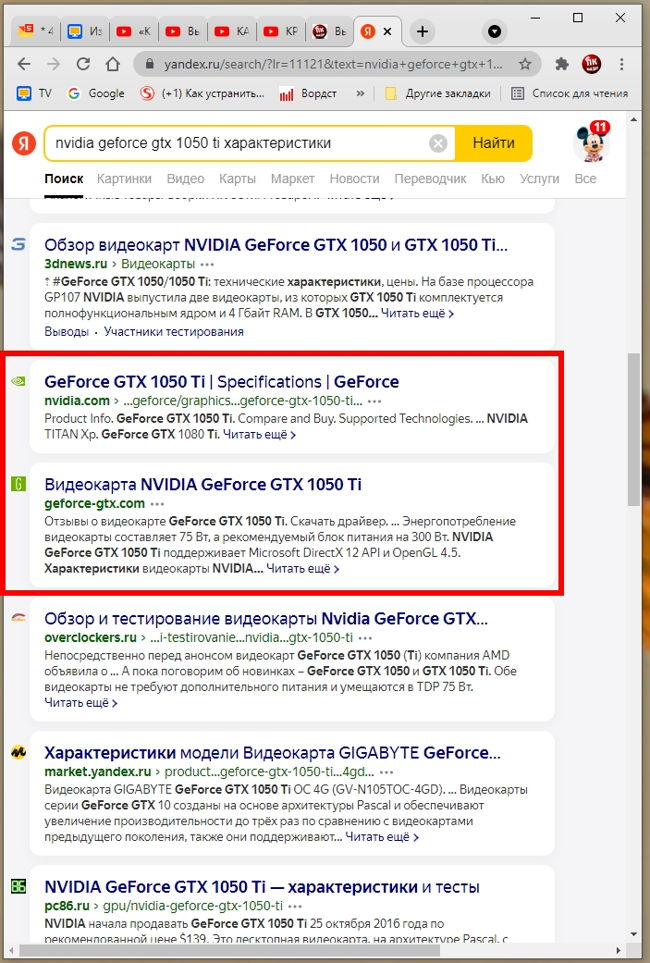Switch to the YouTube tab labeled KA
The height and width of the screenshot is (963, 650).
[x=232, y=31]
